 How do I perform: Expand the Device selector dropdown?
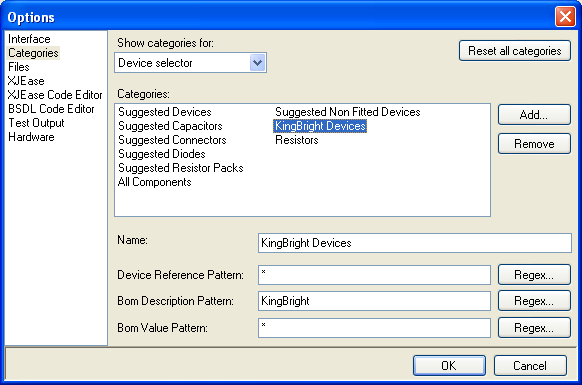point(258,63)
